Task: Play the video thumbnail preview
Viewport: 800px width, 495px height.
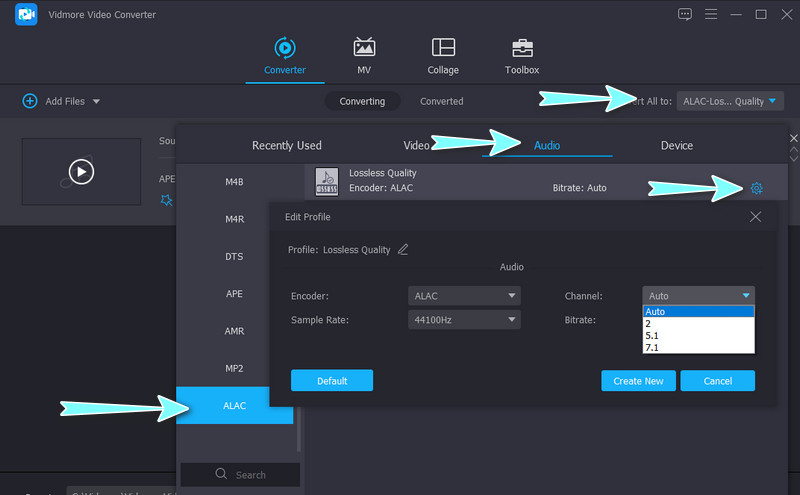Action: (81, 172)
